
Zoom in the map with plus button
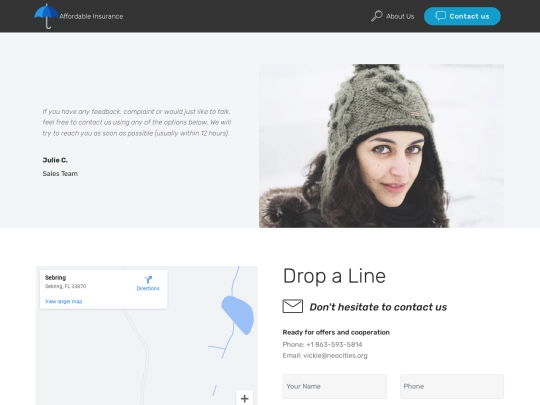click(245, 398)
